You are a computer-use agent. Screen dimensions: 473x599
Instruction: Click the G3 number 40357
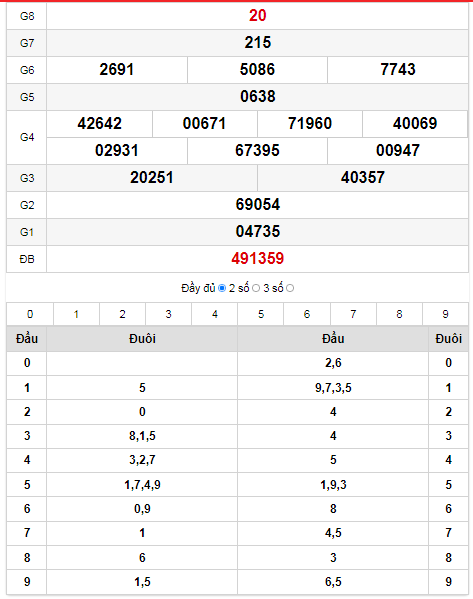[363, 178]
